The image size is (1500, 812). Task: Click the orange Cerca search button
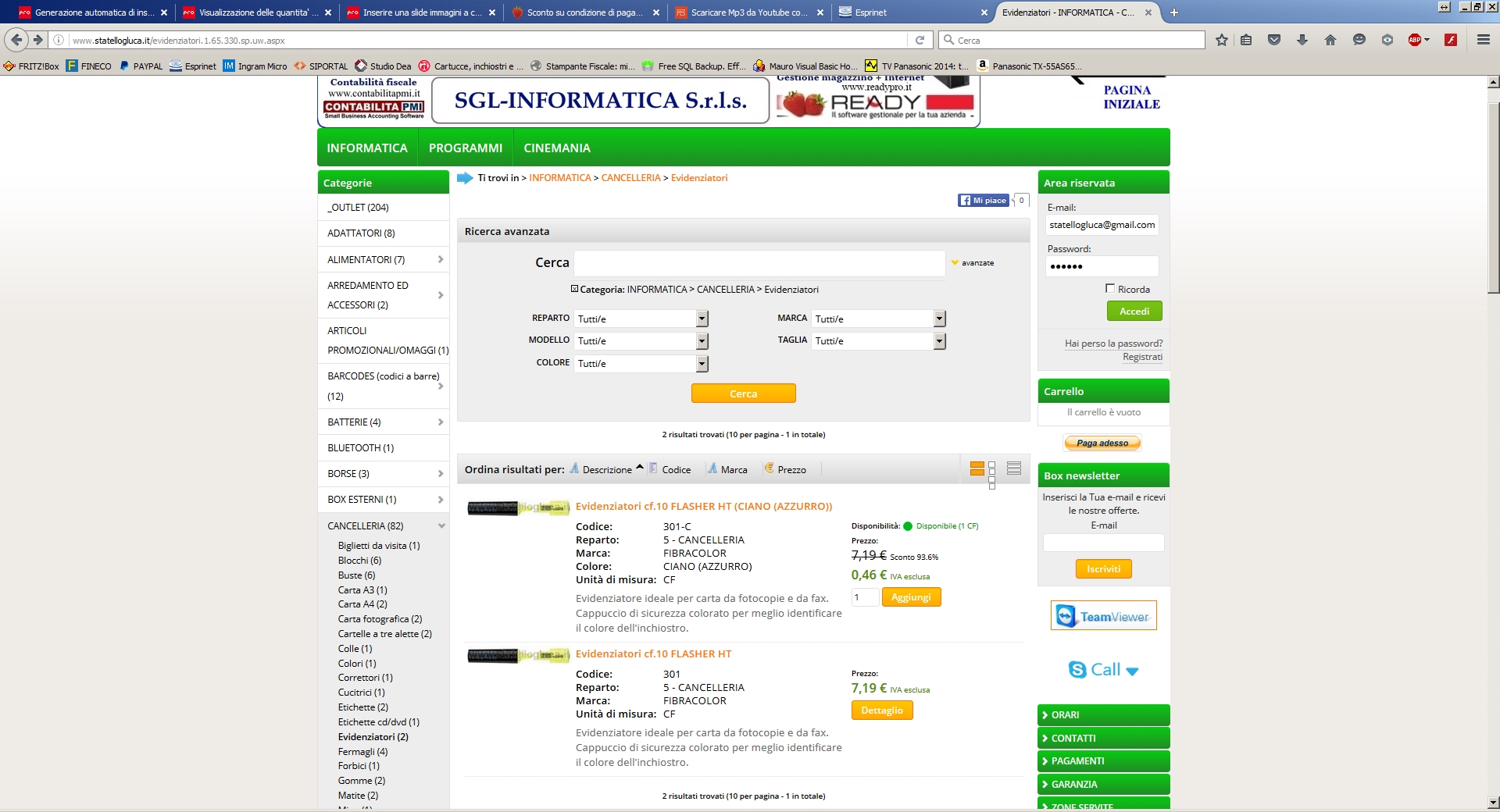pyautogui.click(x=743, y=394)
